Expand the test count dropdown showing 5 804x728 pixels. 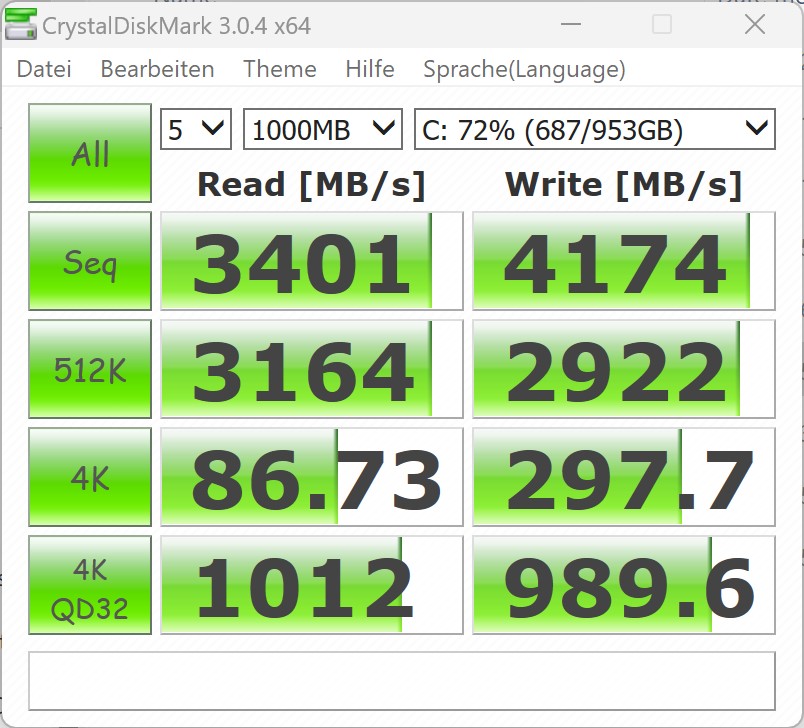point(196,129)
